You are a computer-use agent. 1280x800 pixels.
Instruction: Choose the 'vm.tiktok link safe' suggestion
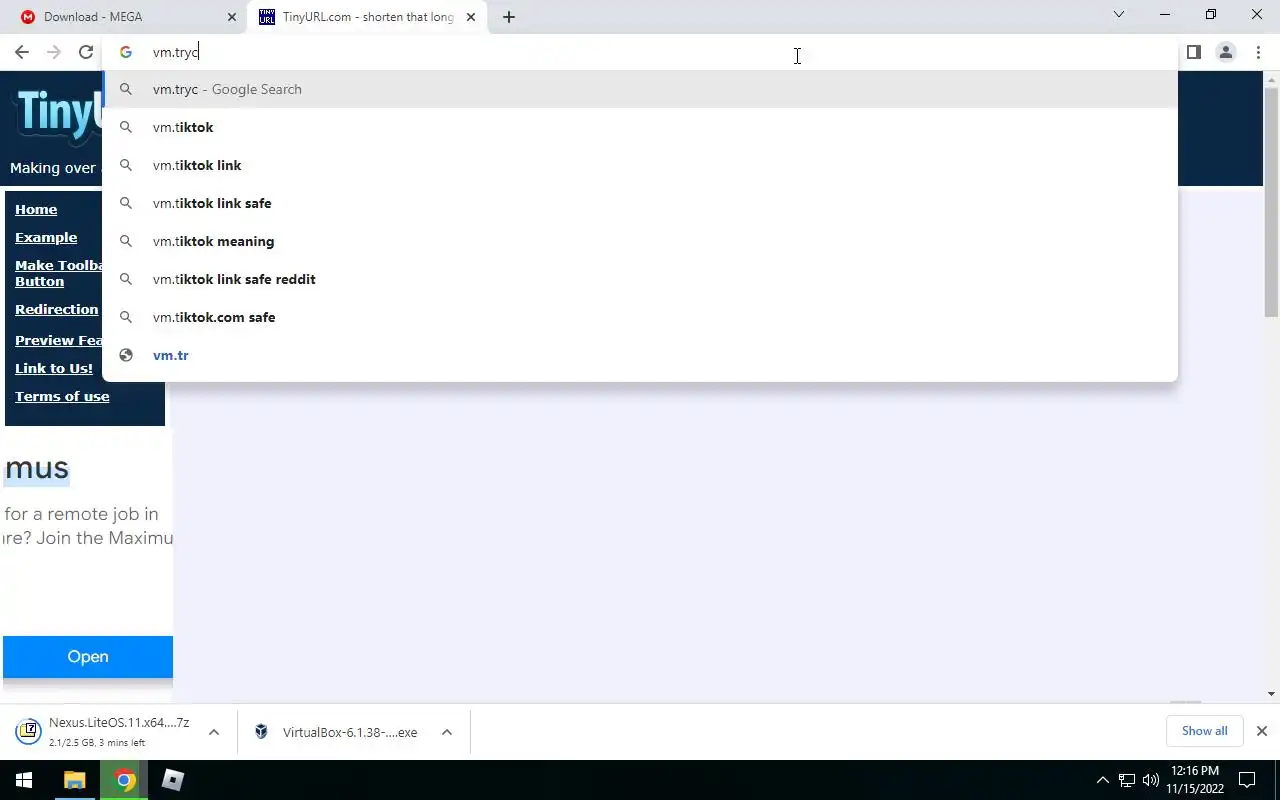click(640, 203)
